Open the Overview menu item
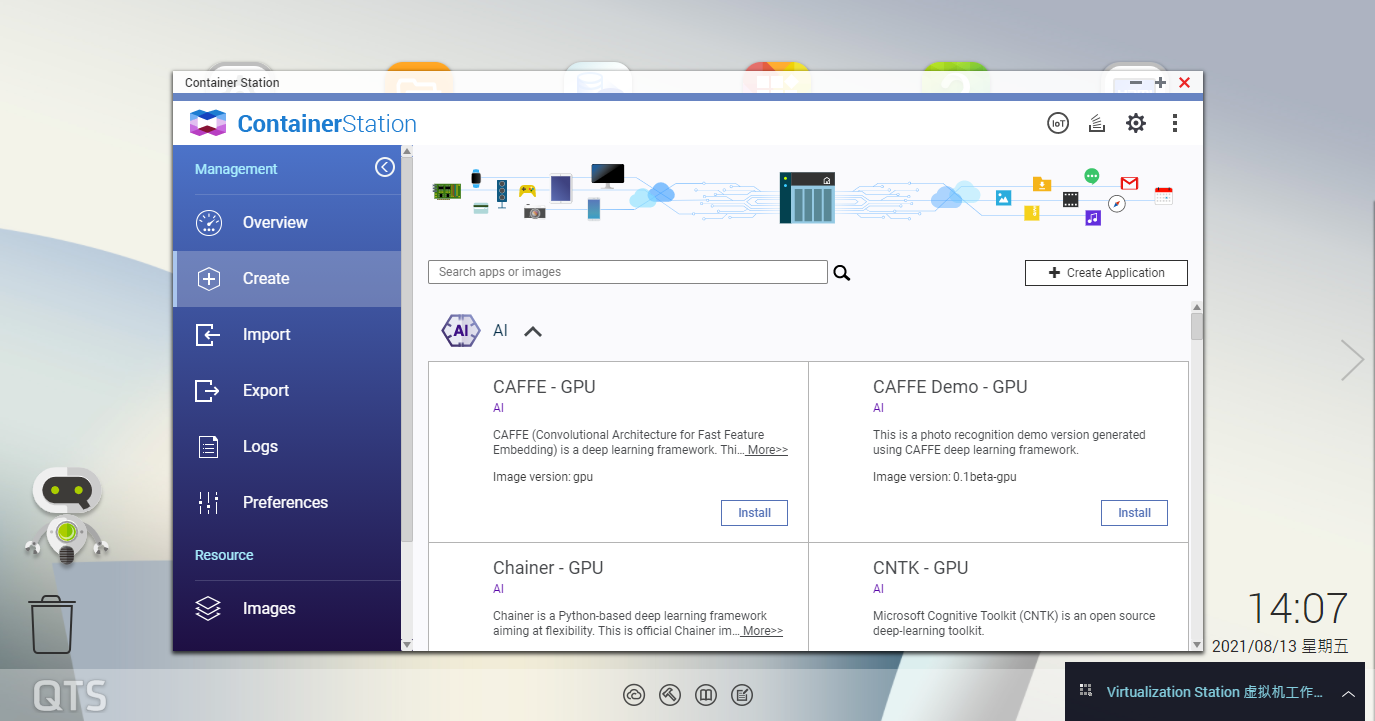 pyautogui.click(x=275, y=222)
